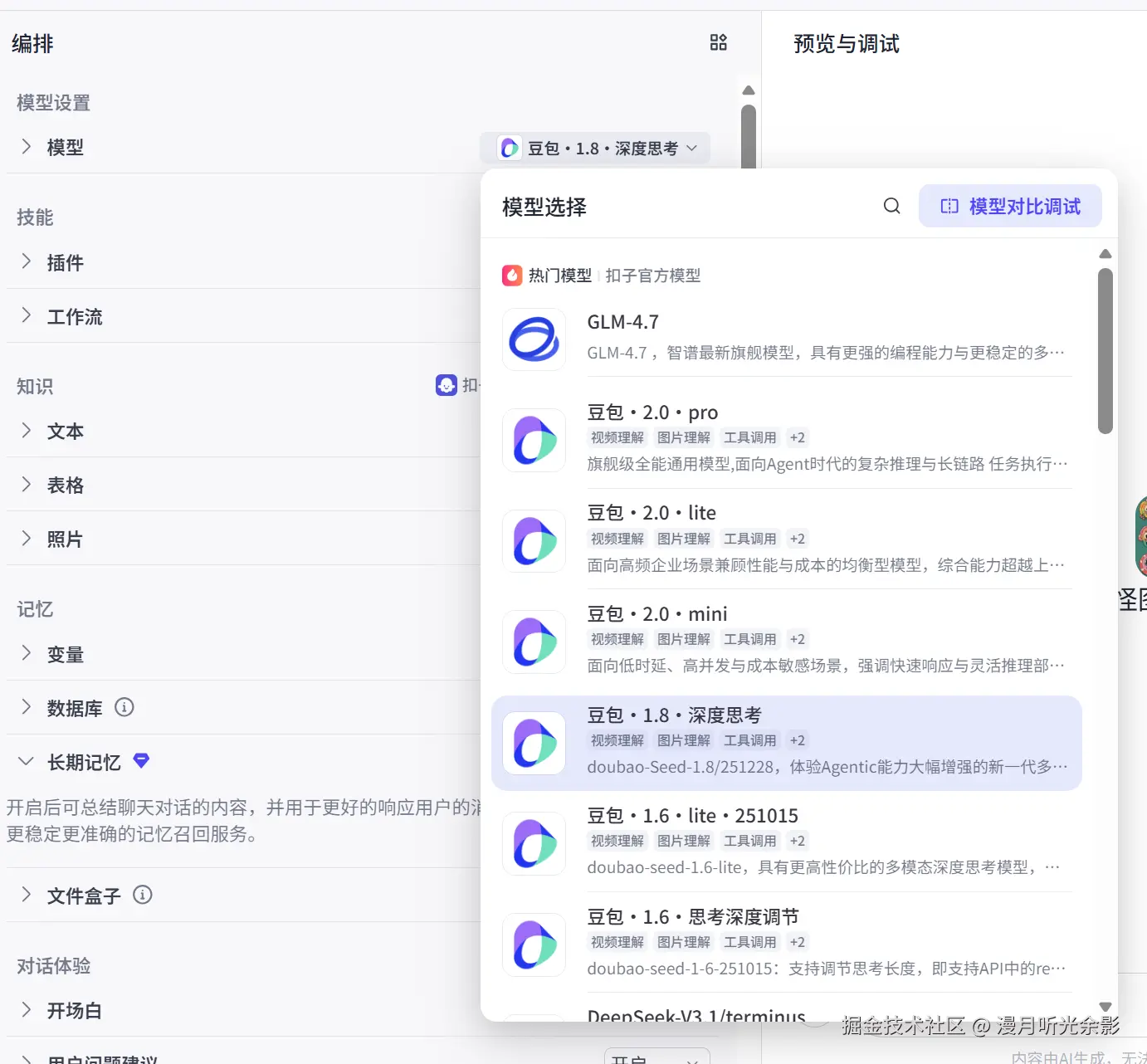This screenshot has width=1147, height=1064.
Task: Select the 豆包·1.6·思考深度调节 model
Action: click(x=787, y=944)
